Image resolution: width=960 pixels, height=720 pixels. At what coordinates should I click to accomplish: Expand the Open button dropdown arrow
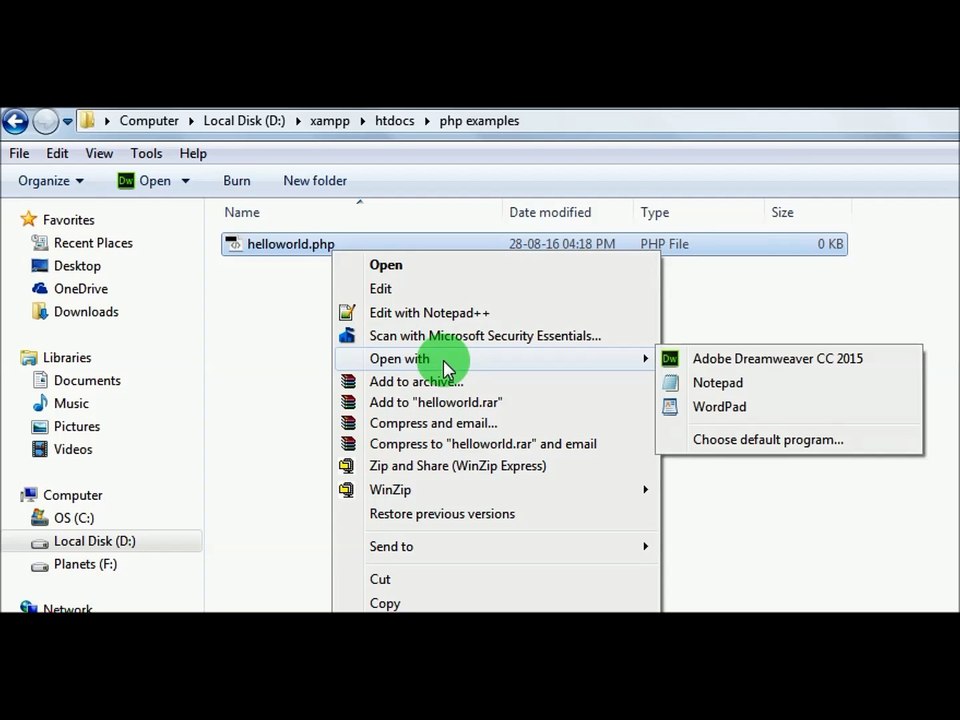[x=186, y=181]
